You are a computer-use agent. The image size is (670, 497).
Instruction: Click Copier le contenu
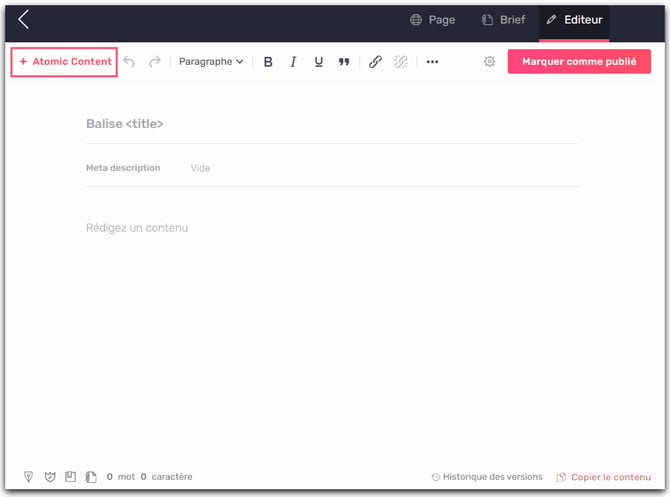(x=604, y=477)
